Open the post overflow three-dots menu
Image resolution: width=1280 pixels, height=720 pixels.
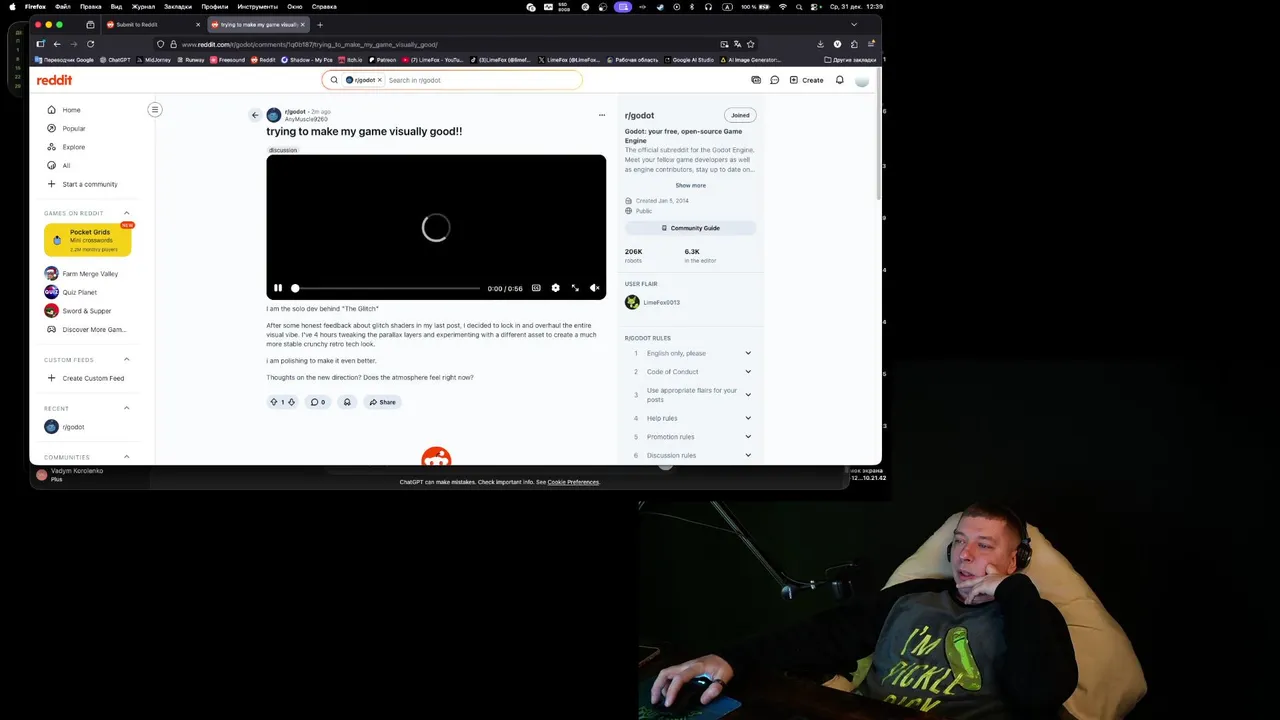point(601,115)
